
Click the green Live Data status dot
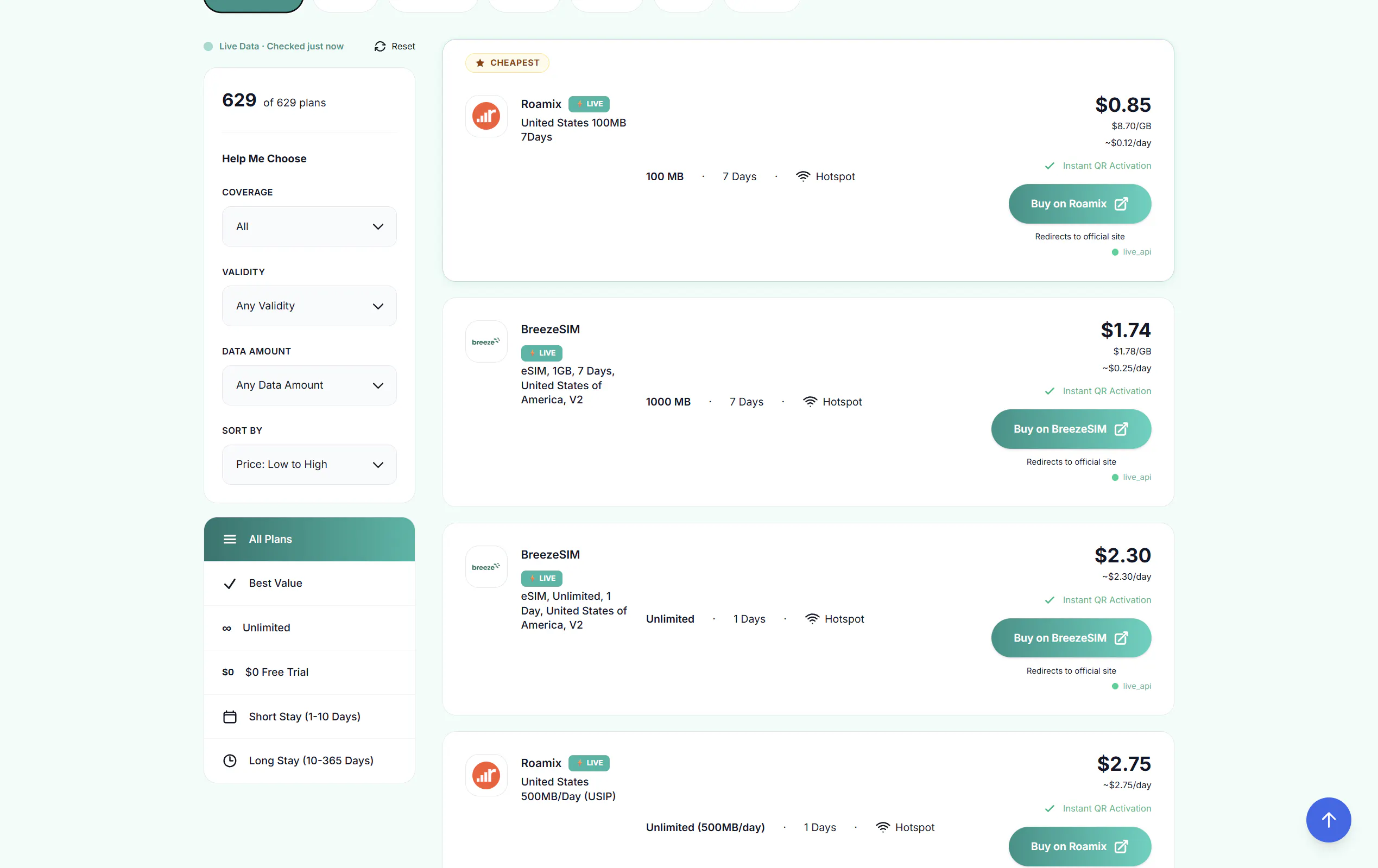[208, 46]
